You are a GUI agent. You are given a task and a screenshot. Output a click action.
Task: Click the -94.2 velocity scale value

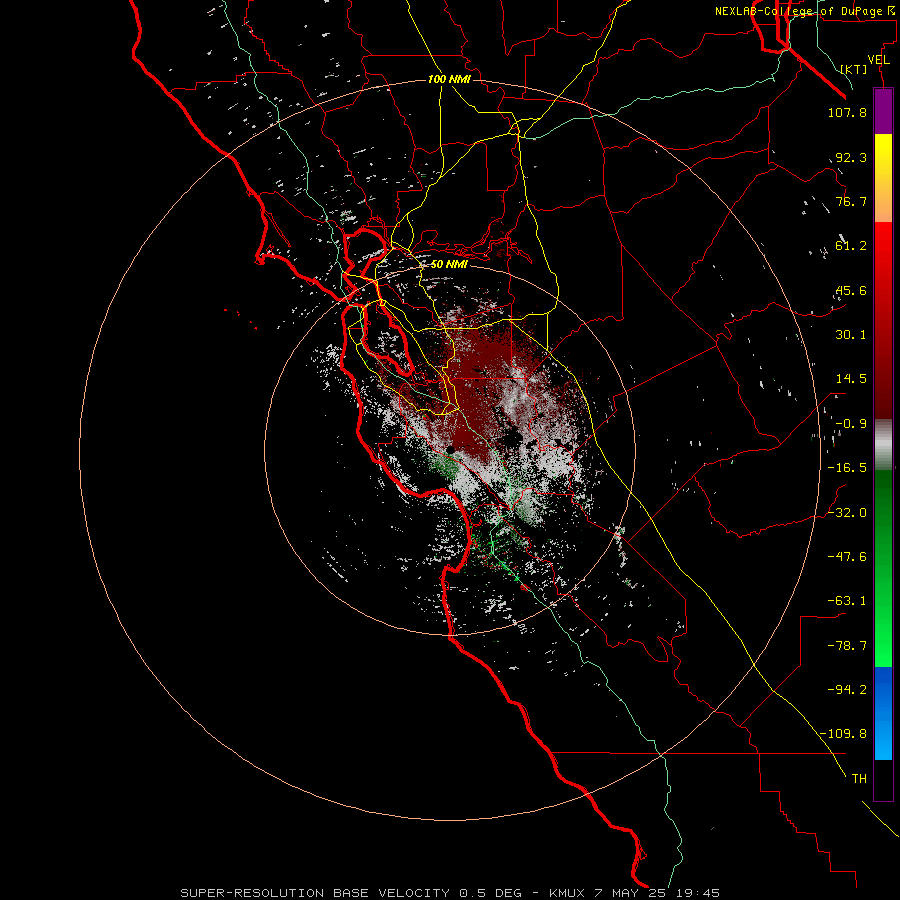(x=847, y=690)
